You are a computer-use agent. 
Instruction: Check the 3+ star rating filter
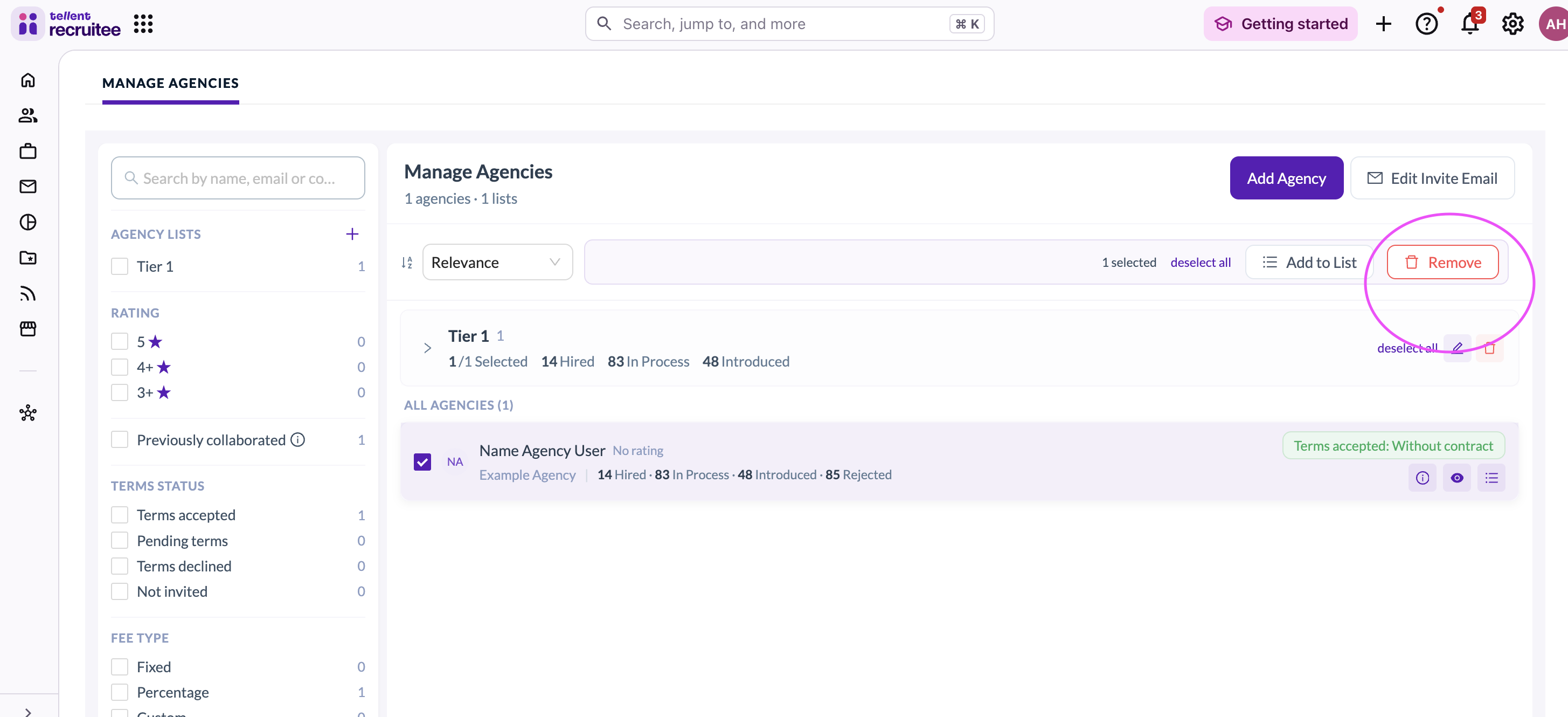click(119, 392)
